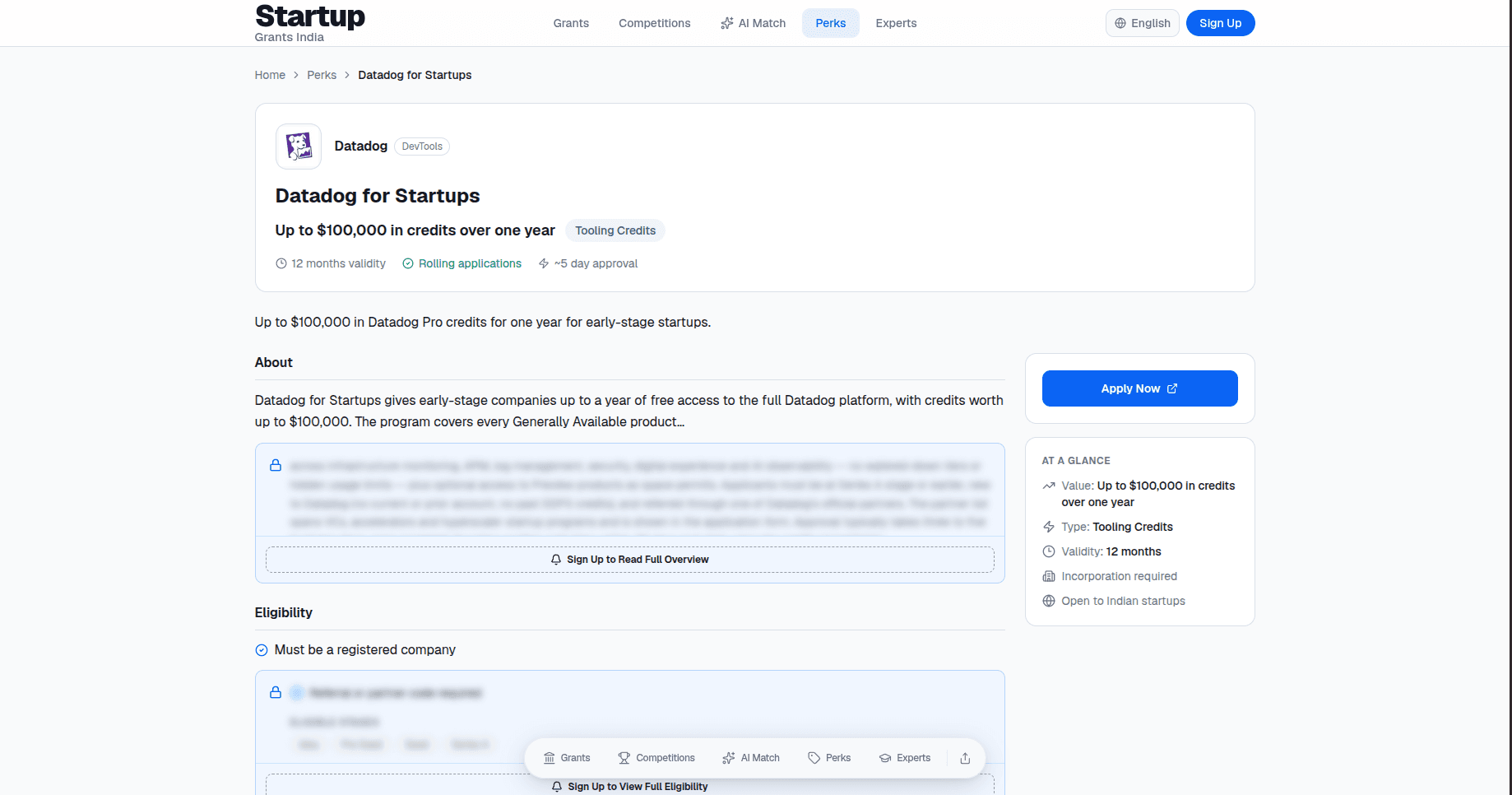Screen dimensions: 1512x795
Task: Open Competitions in the floating bottom bar
Action: tap(656, 758)
